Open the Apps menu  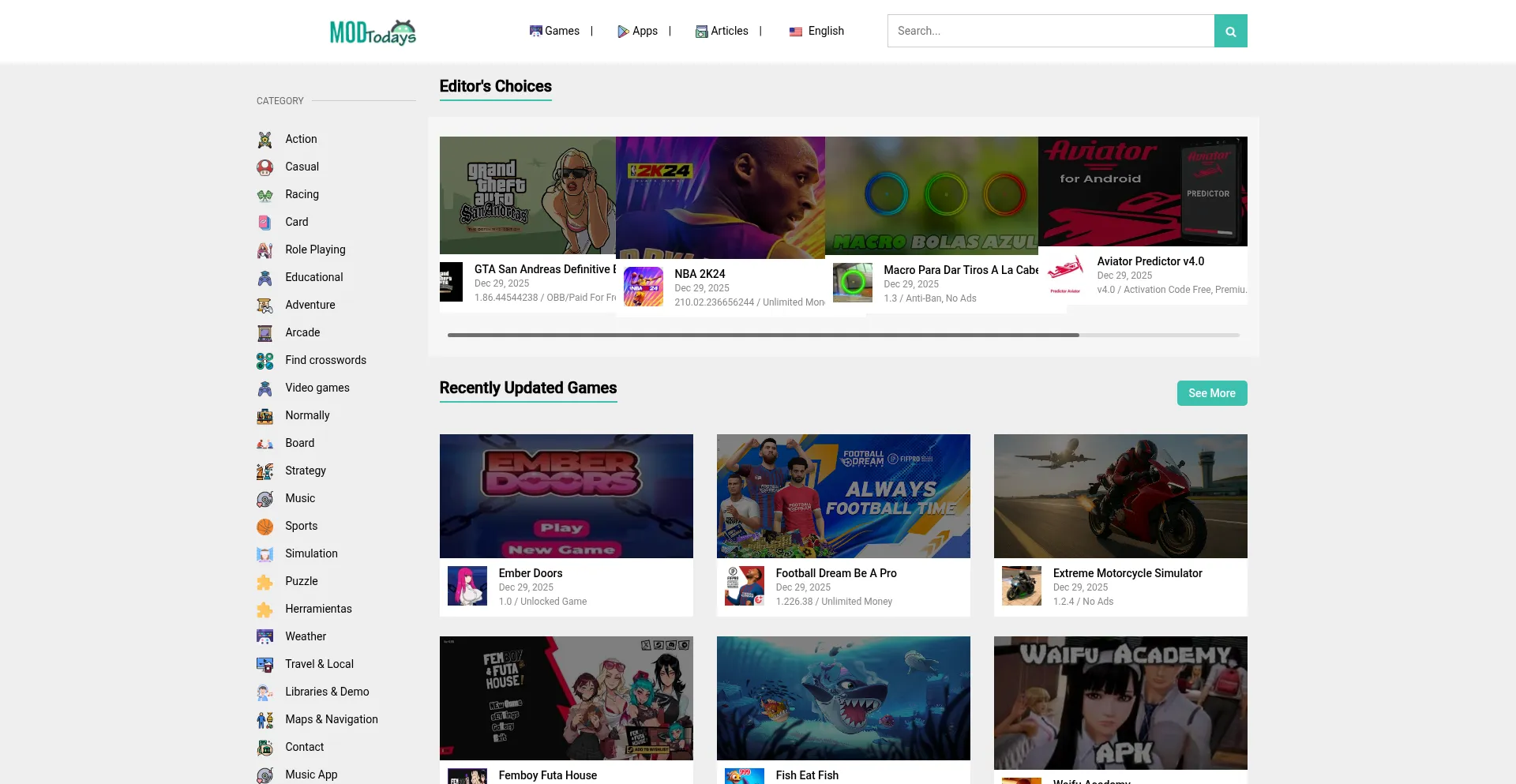pyautogui.click(x=637, y=32)
